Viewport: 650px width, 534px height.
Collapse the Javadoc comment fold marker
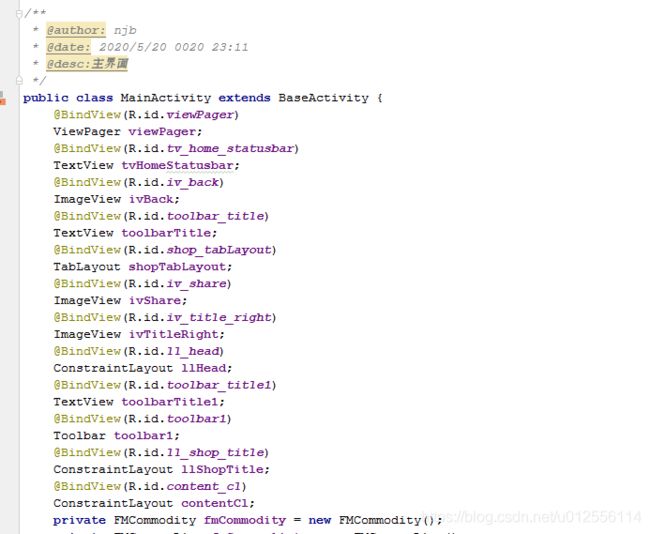click(x=19, y=14)
